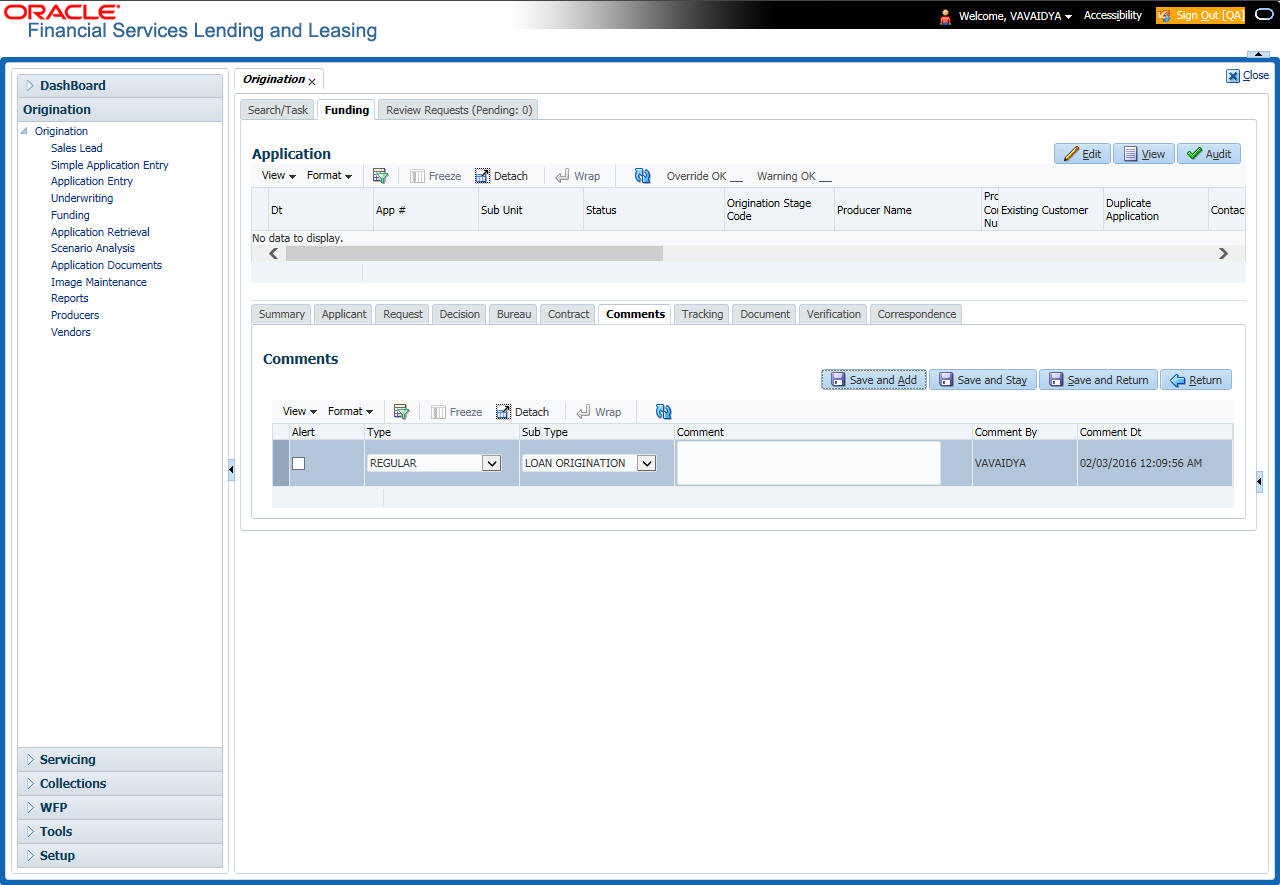
Task: Expand the WFP section
Action: point(120,808)
